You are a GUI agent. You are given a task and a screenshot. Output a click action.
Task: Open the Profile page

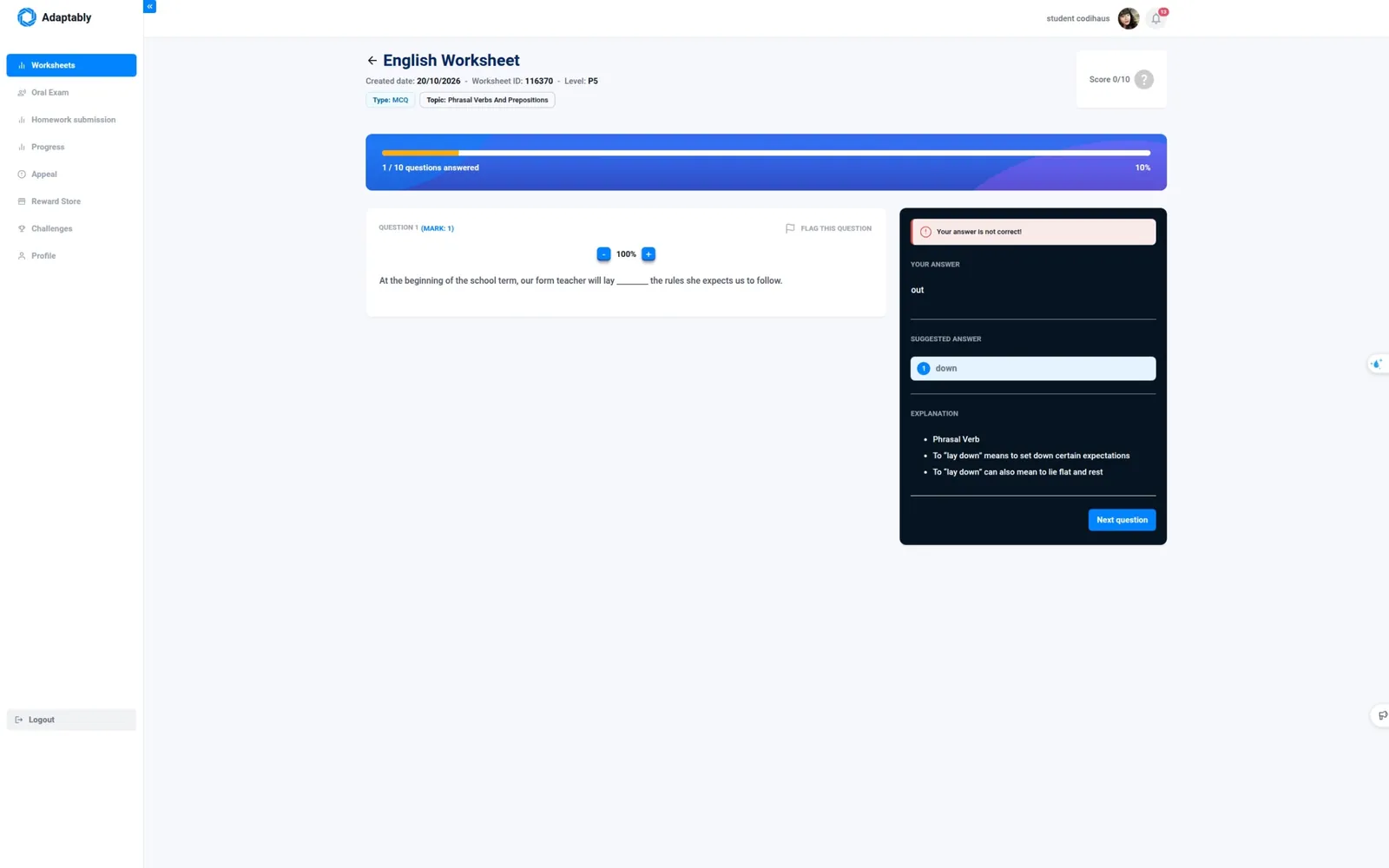click(71, 256)
